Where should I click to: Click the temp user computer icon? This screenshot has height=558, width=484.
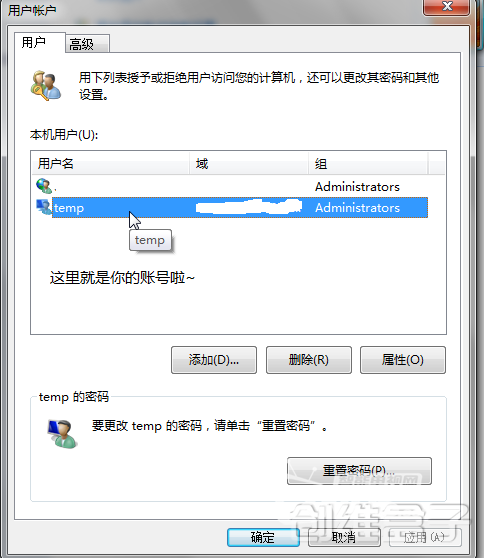pos(44,207)
